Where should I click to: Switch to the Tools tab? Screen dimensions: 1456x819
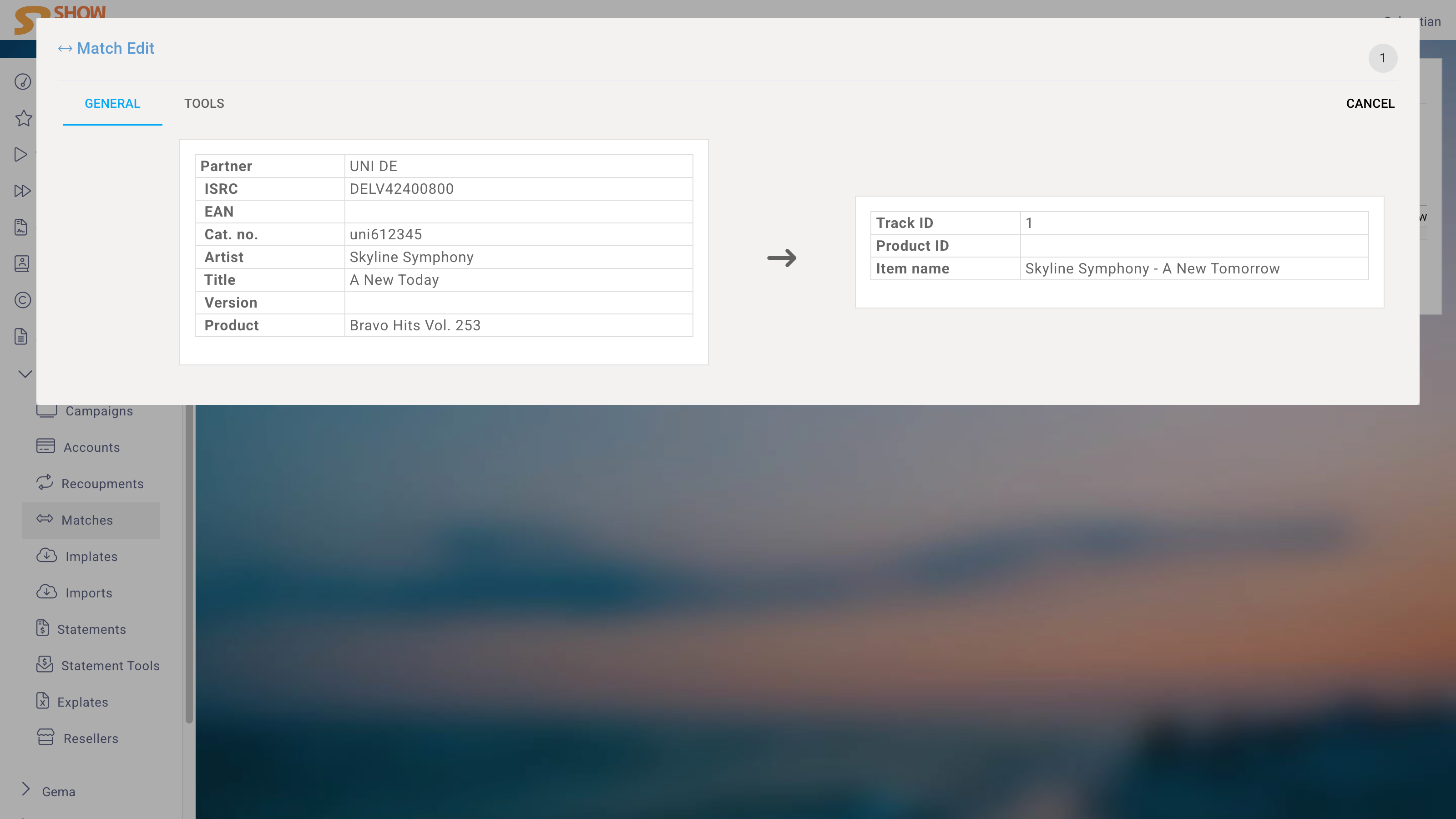[x=204, y=103]
